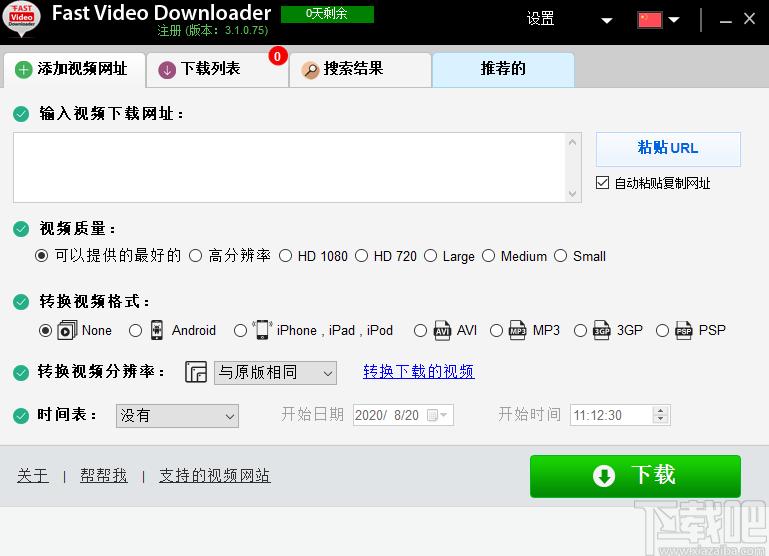The image size is (769, 556).
Task: Choose PSP conversion format radio
Action: coord(663,330)
